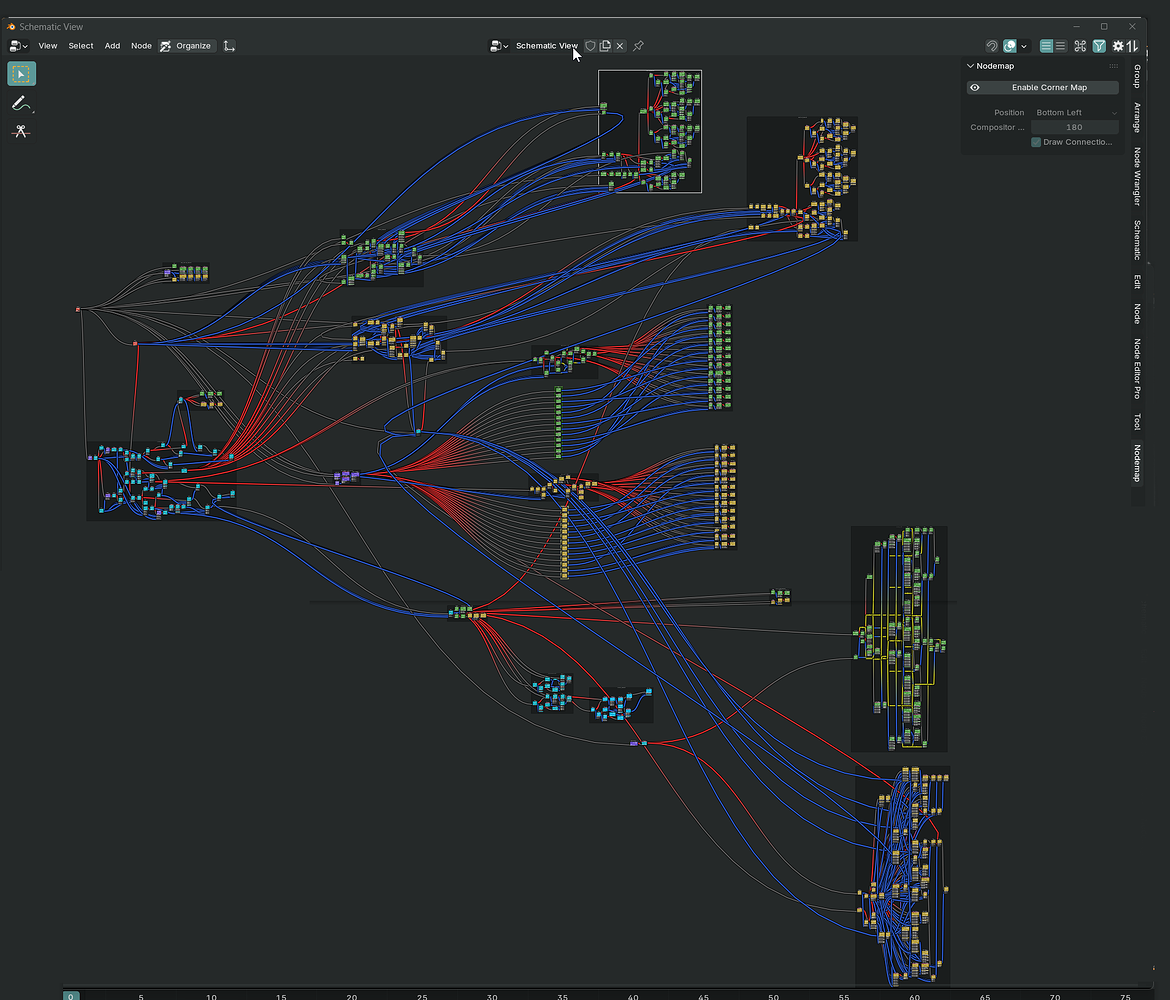Choose the links cut scissors tool
The width and height of the screenshot is (1170, 1000).
point(22,131)
